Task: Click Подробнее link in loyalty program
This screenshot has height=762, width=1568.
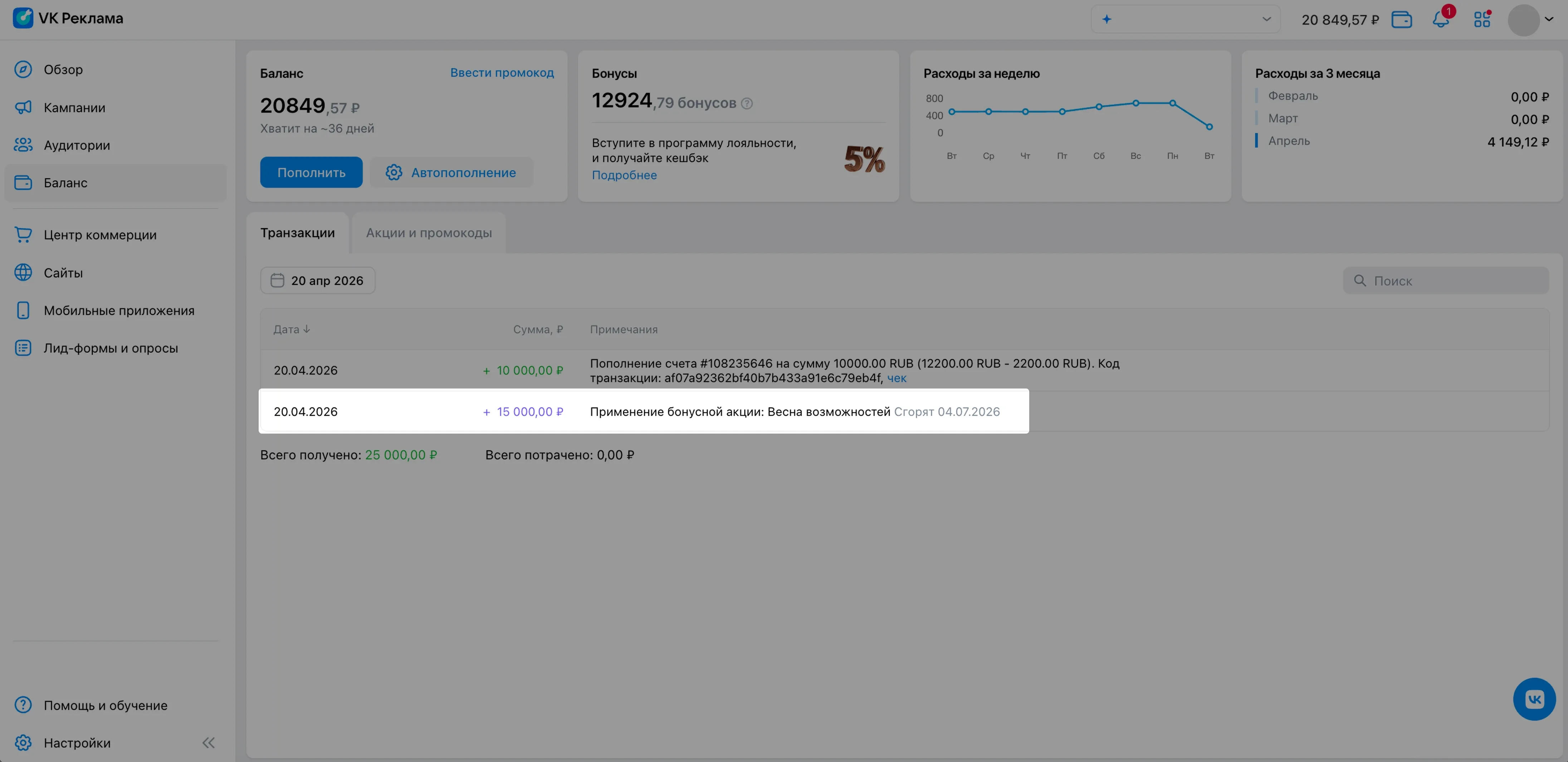Action: [624, 175]
